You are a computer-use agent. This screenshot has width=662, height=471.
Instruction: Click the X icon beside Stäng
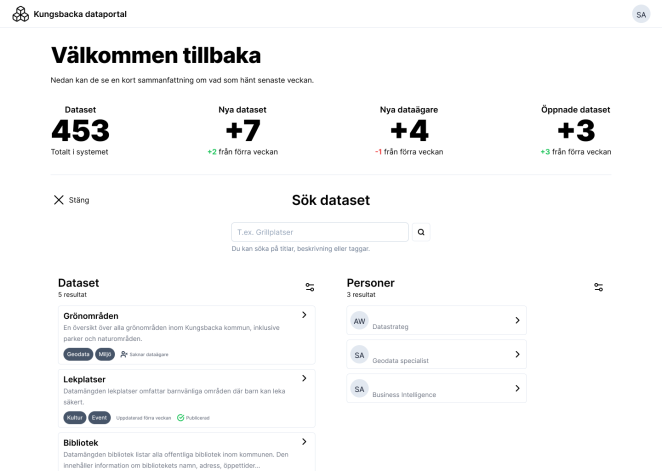[58, 200]
